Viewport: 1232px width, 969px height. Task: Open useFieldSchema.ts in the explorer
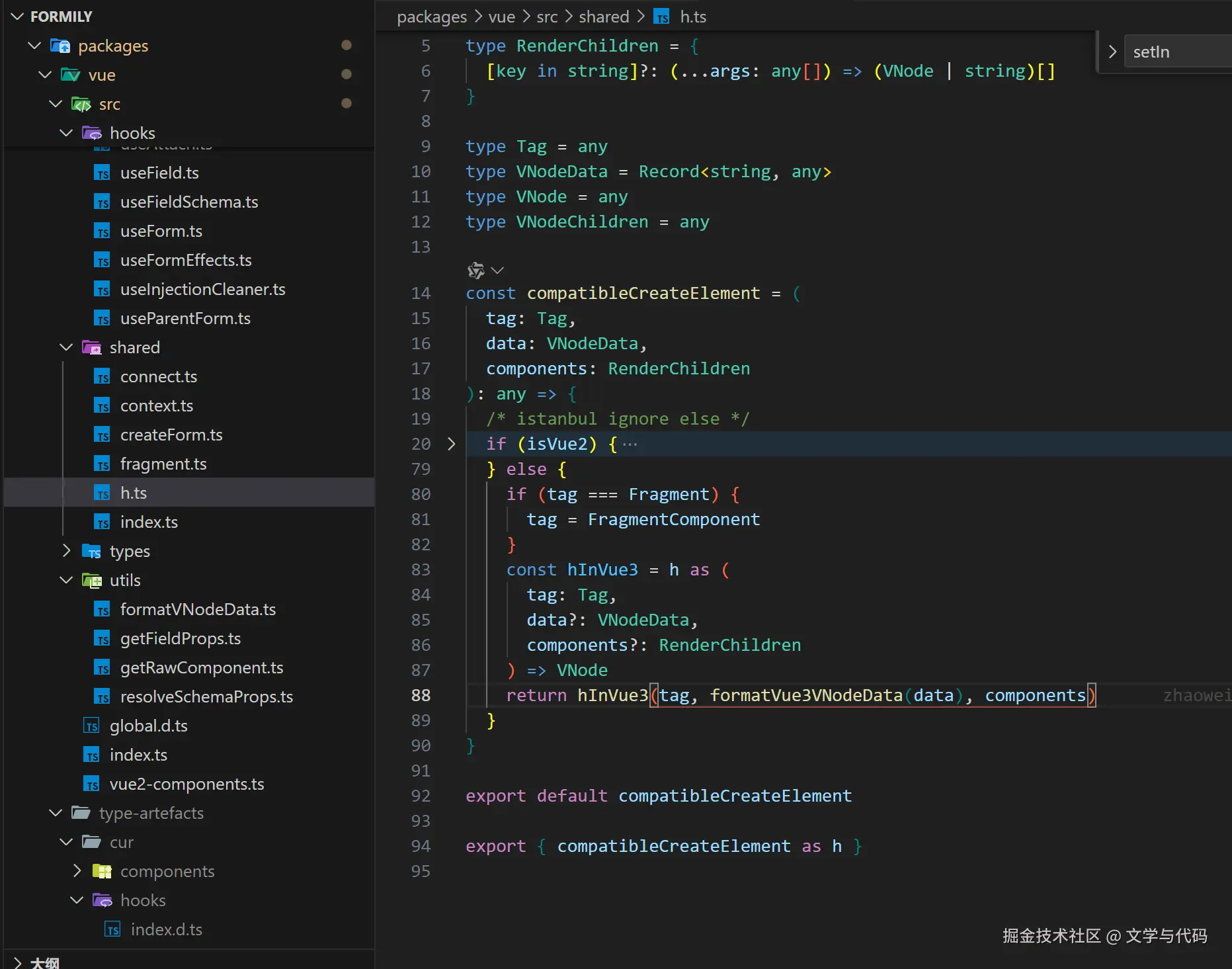pyautogui.click(x=189, y=202)
